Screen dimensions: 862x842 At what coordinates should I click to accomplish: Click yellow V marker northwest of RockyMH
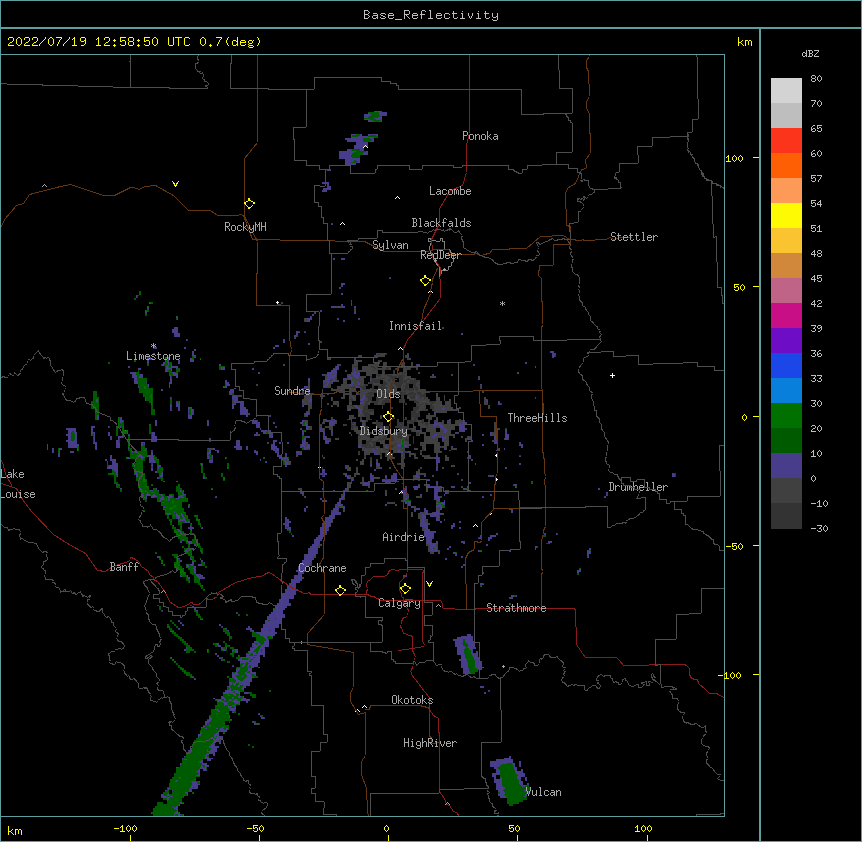pos(175,184)
